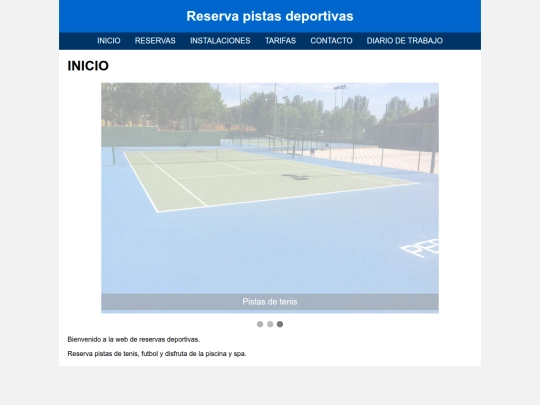Screen dimensions: 540x405
Task: Select the first slideshow dot
Action: [260, 324]
